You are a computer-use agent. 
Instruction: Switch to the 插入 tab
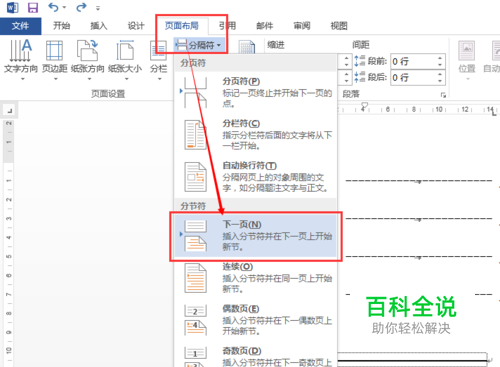click(99, 26)
